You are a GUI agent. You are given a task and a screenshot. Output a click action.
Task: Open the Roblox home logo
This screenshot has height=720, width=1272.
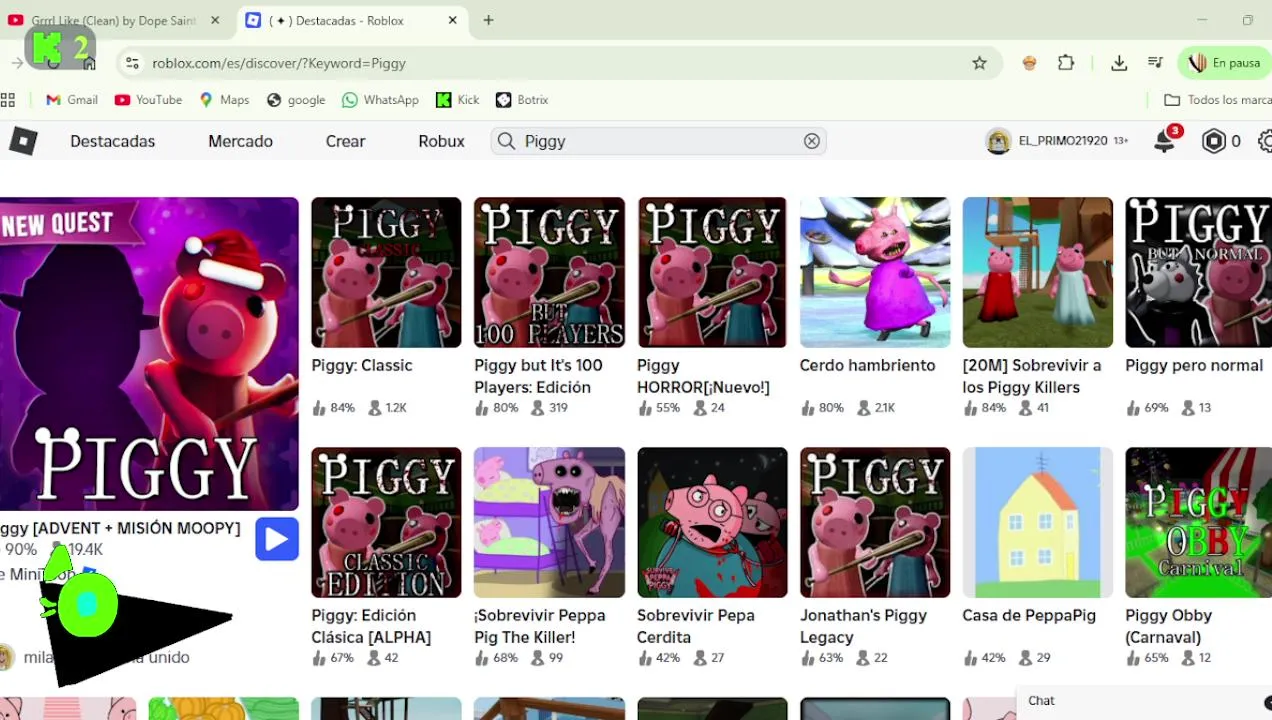23,141
